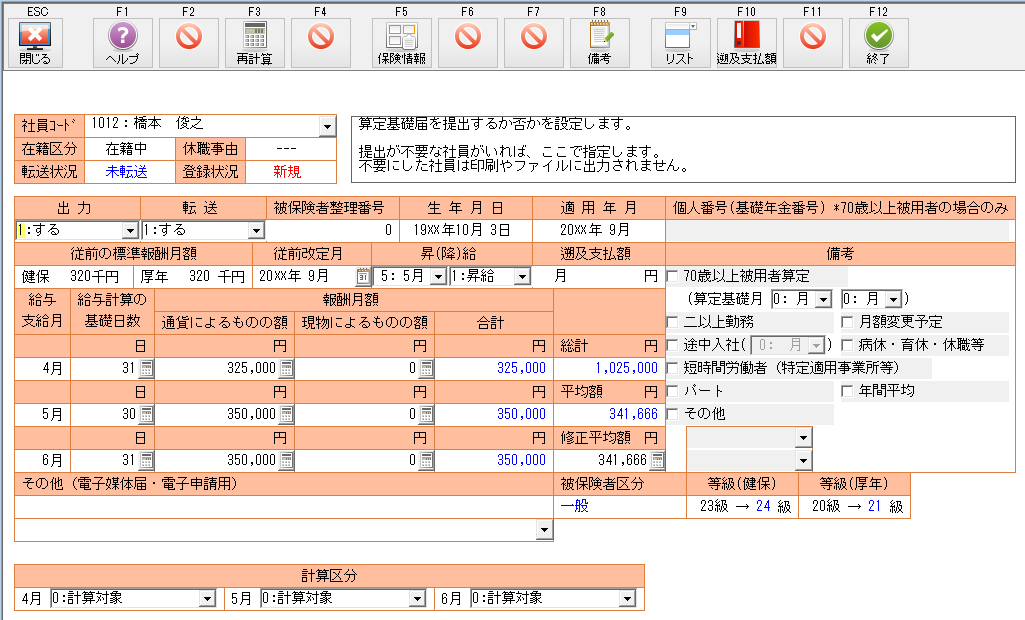Toggle the その他 checkbox in 備考
This screenshot has width=1025, height=620.
pos(673,414)
